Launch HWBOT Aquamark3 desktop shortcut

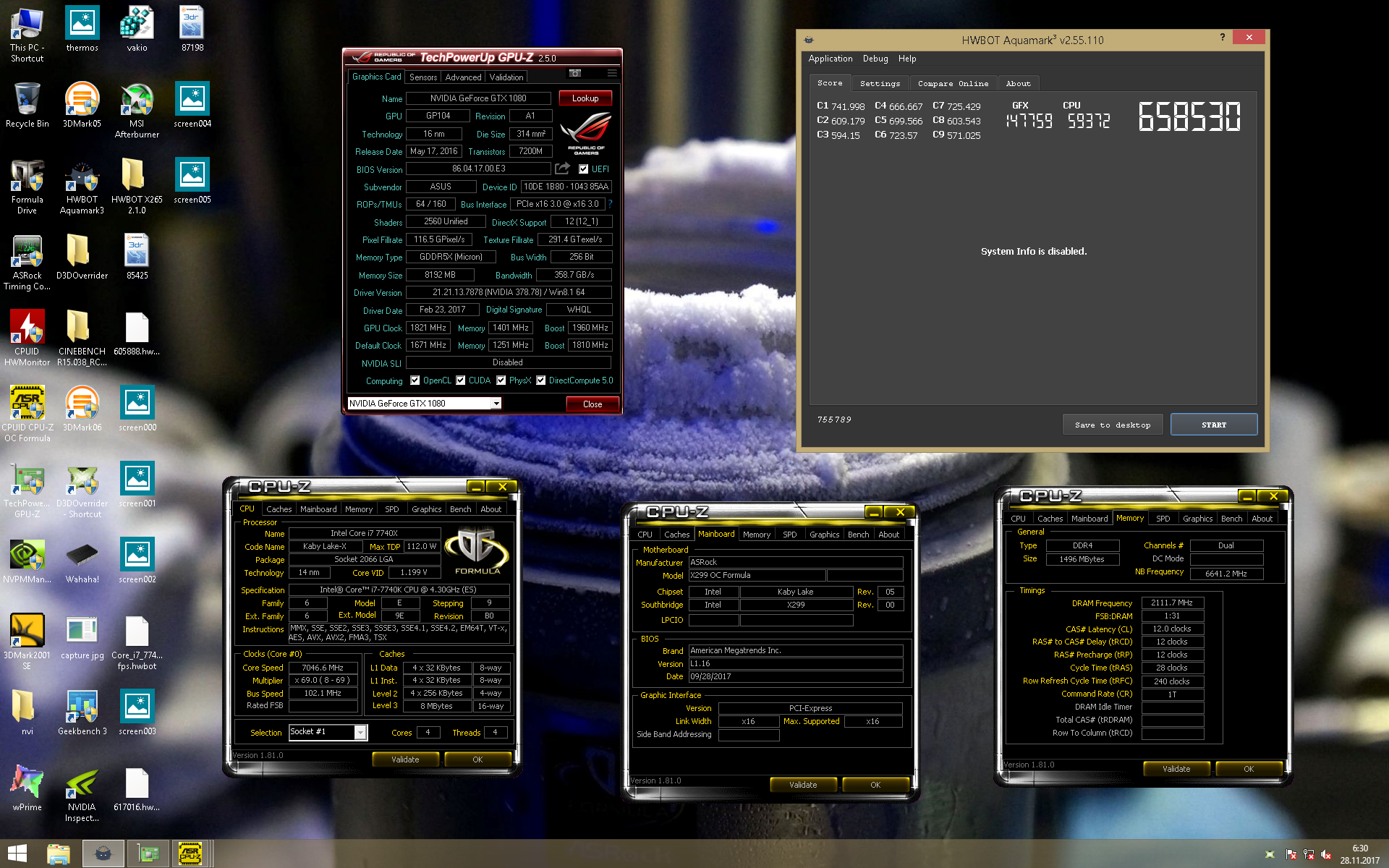tap(82, 186)
